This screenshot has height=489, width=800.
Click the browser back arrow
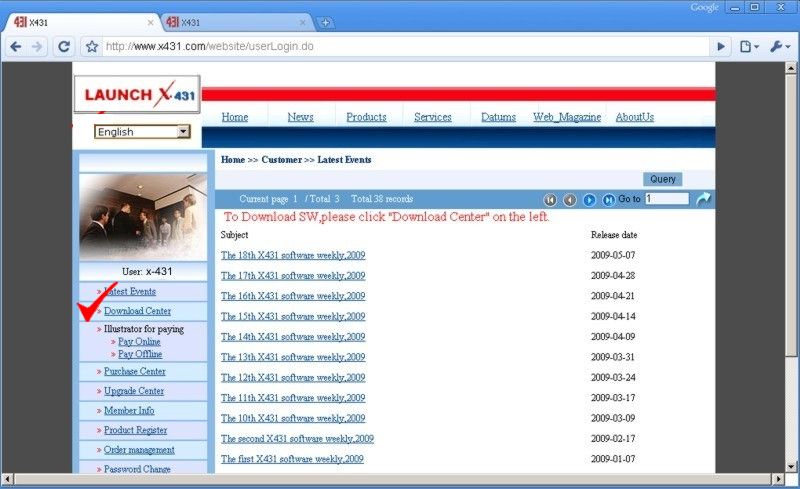16,46
